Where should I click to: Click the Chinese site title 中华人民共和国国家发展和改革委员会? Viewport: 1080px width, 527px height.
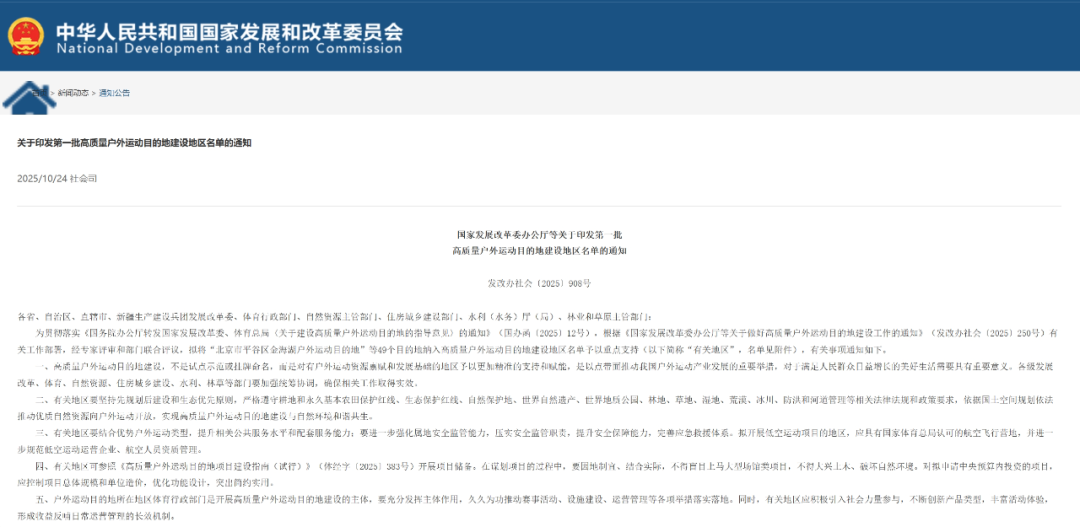pyautogui.click(x=229, y=28)
